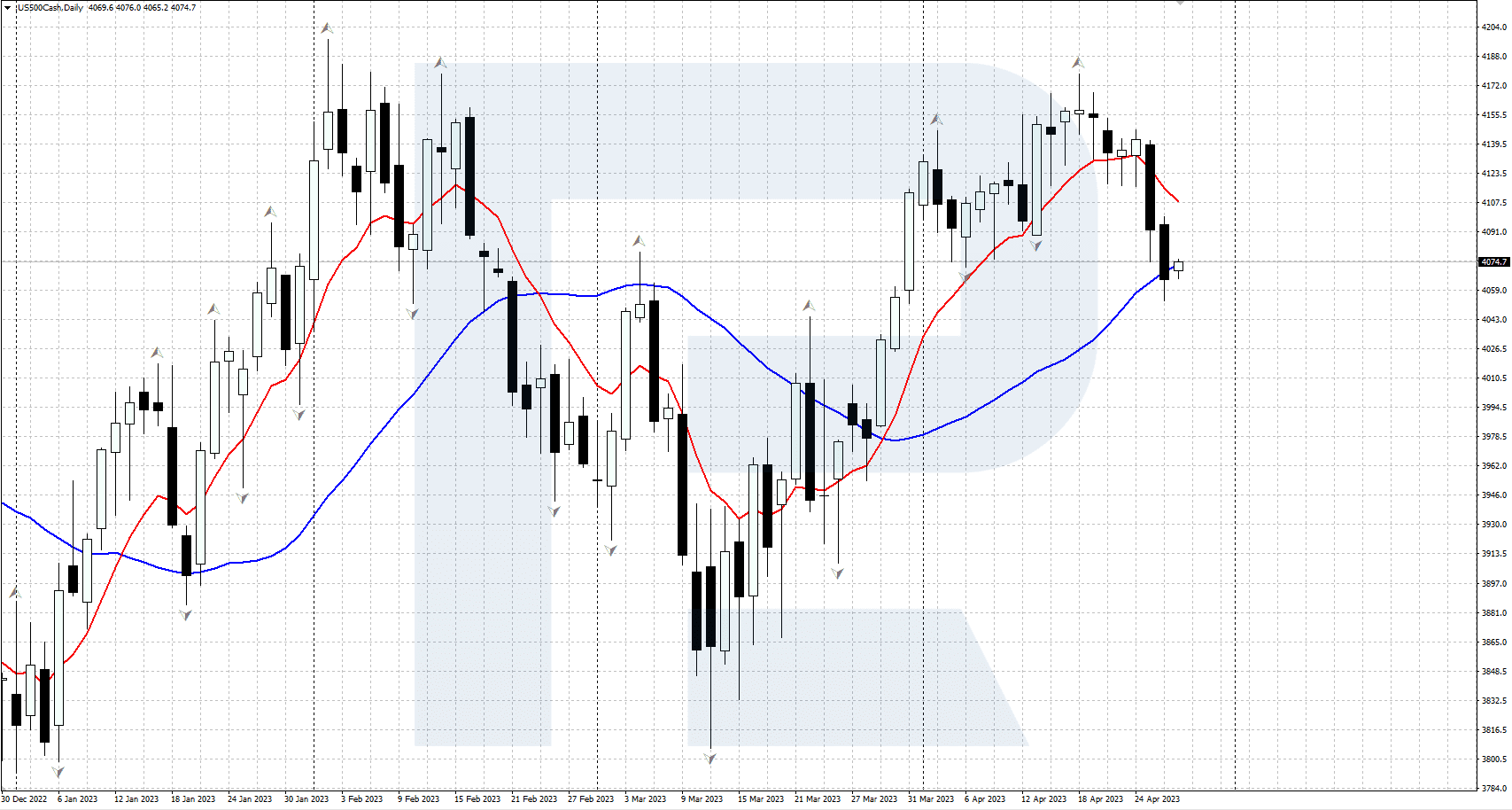Image resolution: width=1512 pixels, height=810 pixels.
Task: Select the date label 12 Apr 2023
Action: click(1044, 798)
